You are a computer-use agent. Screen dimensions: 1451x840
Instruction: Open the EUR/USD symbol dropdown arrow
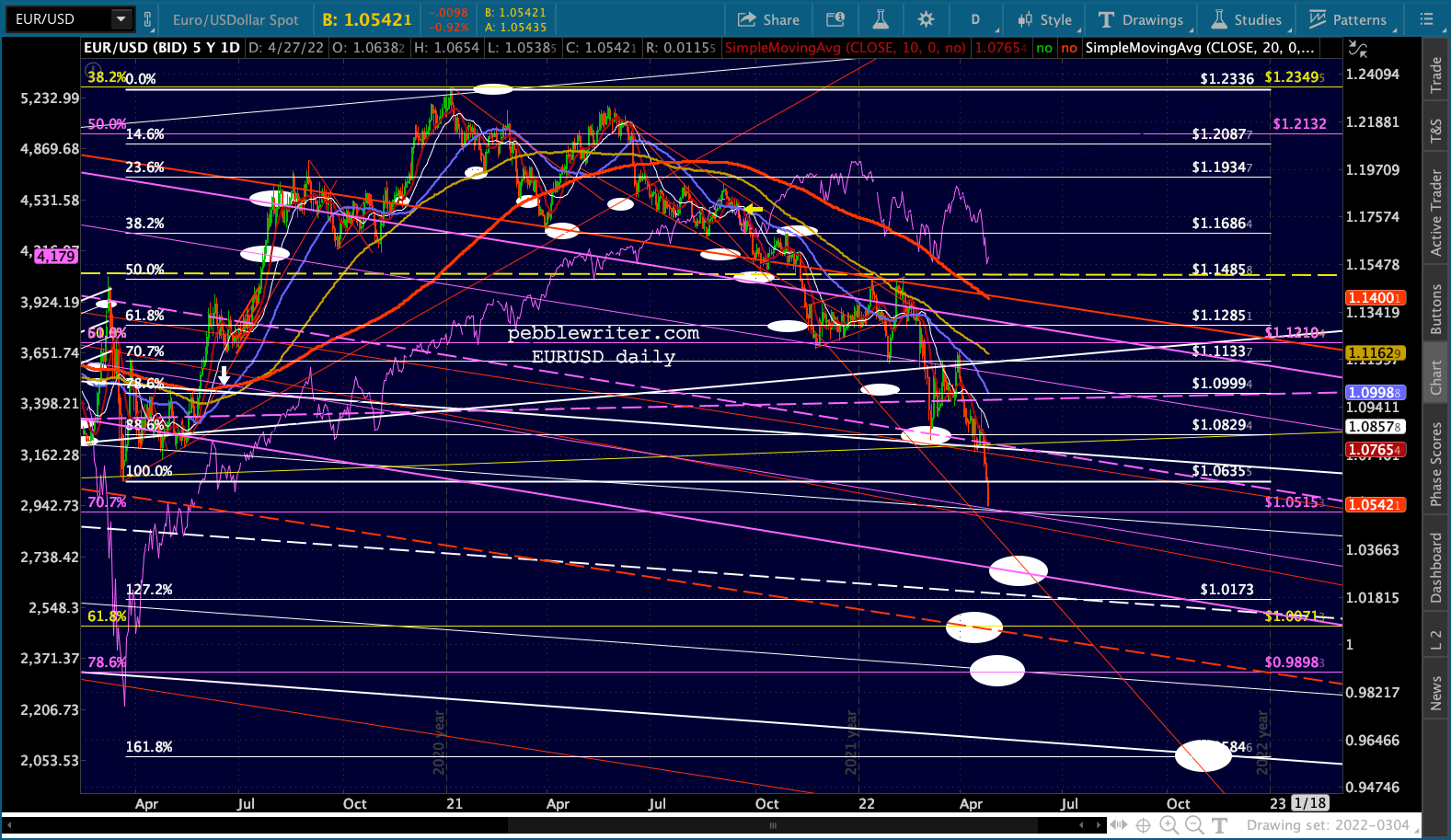(x=121, y=18)
